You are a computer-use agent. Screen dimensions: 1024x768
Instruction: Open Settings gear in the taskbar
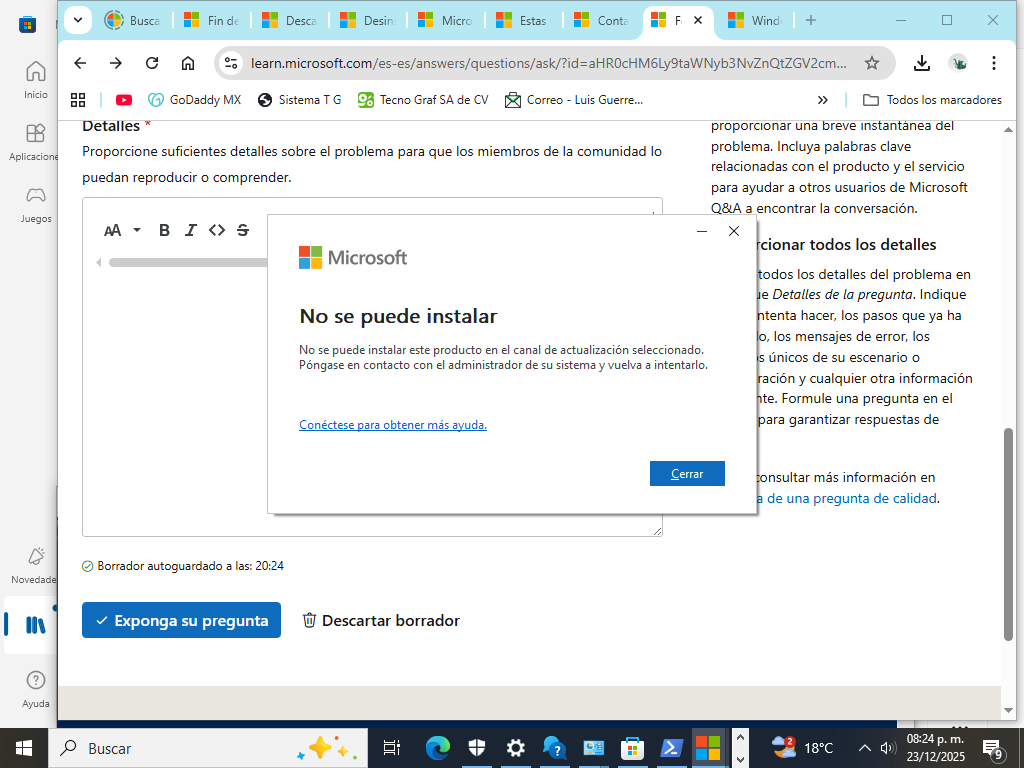pos(515,748)
